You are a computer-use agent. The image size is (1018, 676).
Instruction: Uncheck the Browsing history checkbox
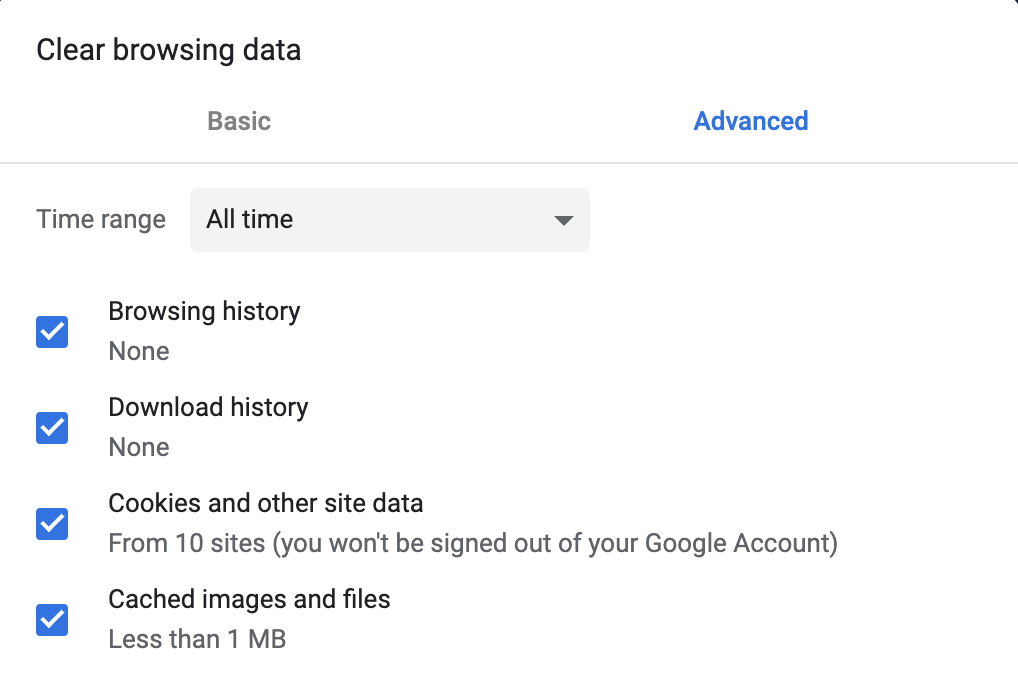(x=52, y=332)
